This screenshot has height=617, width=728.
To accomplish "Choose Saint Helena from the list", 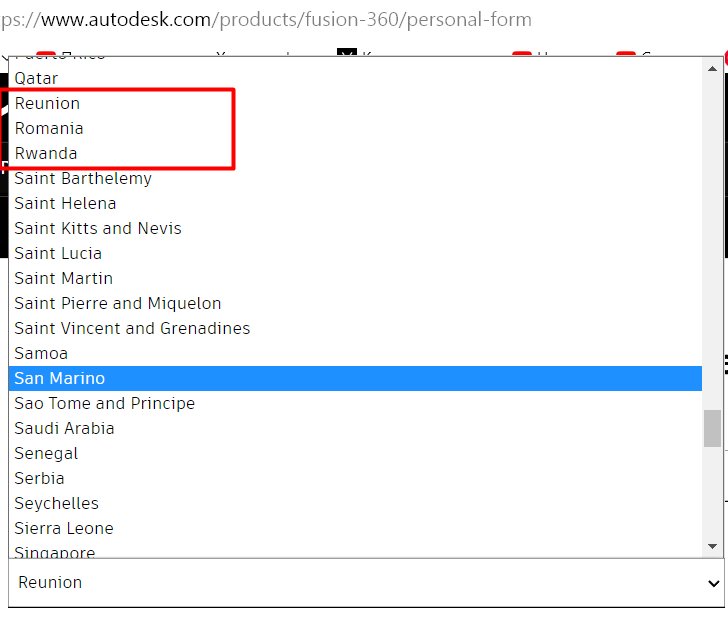I will [x=65, y=203].
